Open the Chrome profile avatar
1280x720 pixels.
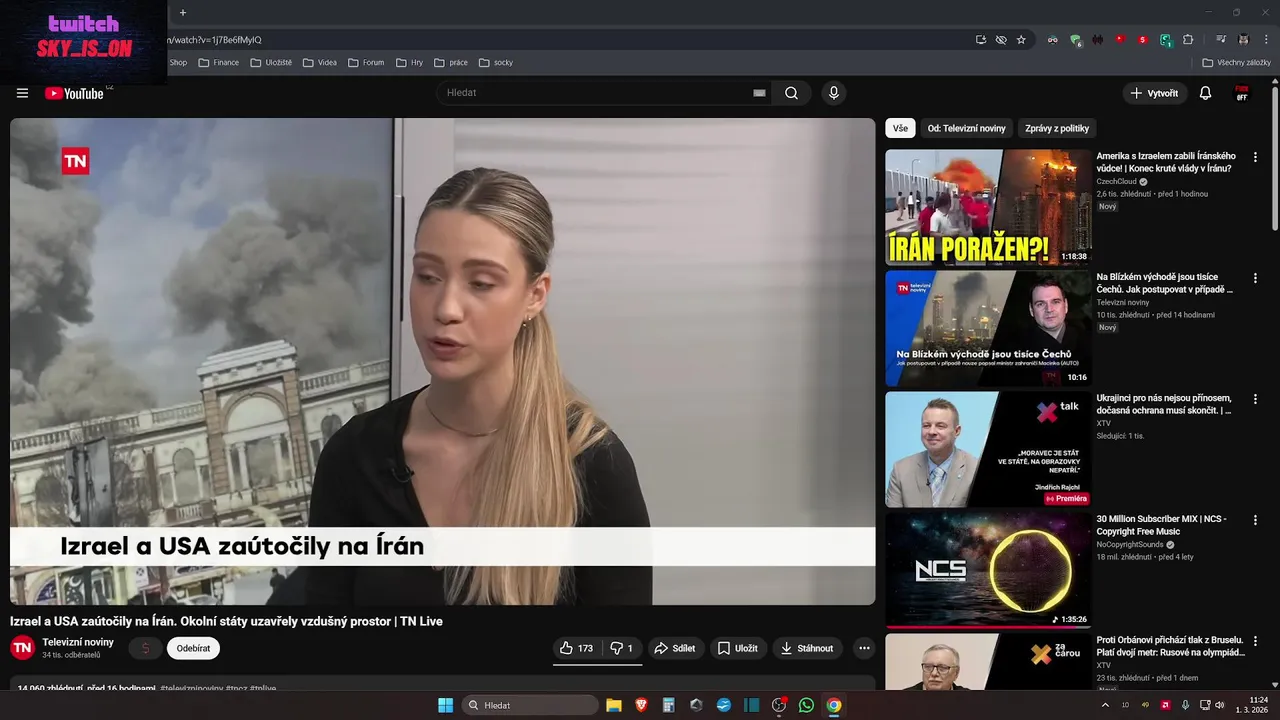point(1243,40)
